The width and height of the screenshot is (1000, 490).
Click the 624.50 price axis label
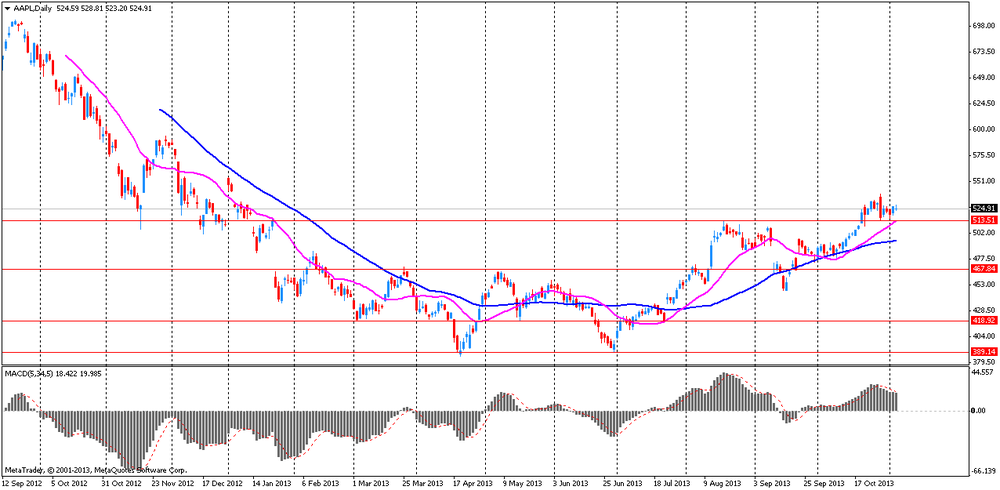983,103
